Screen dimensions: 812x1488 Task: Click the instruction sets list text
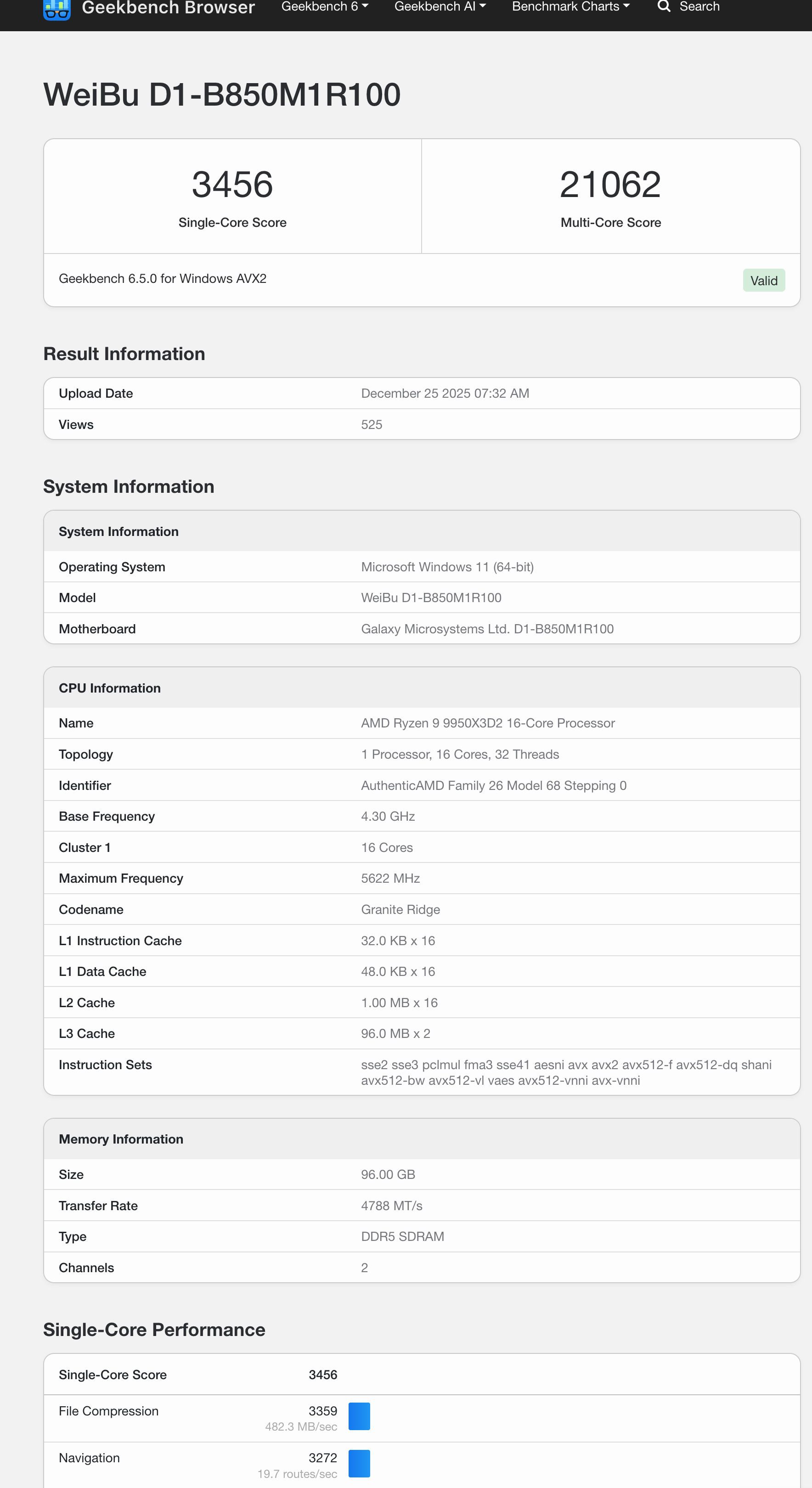(x=566, y=1073)
